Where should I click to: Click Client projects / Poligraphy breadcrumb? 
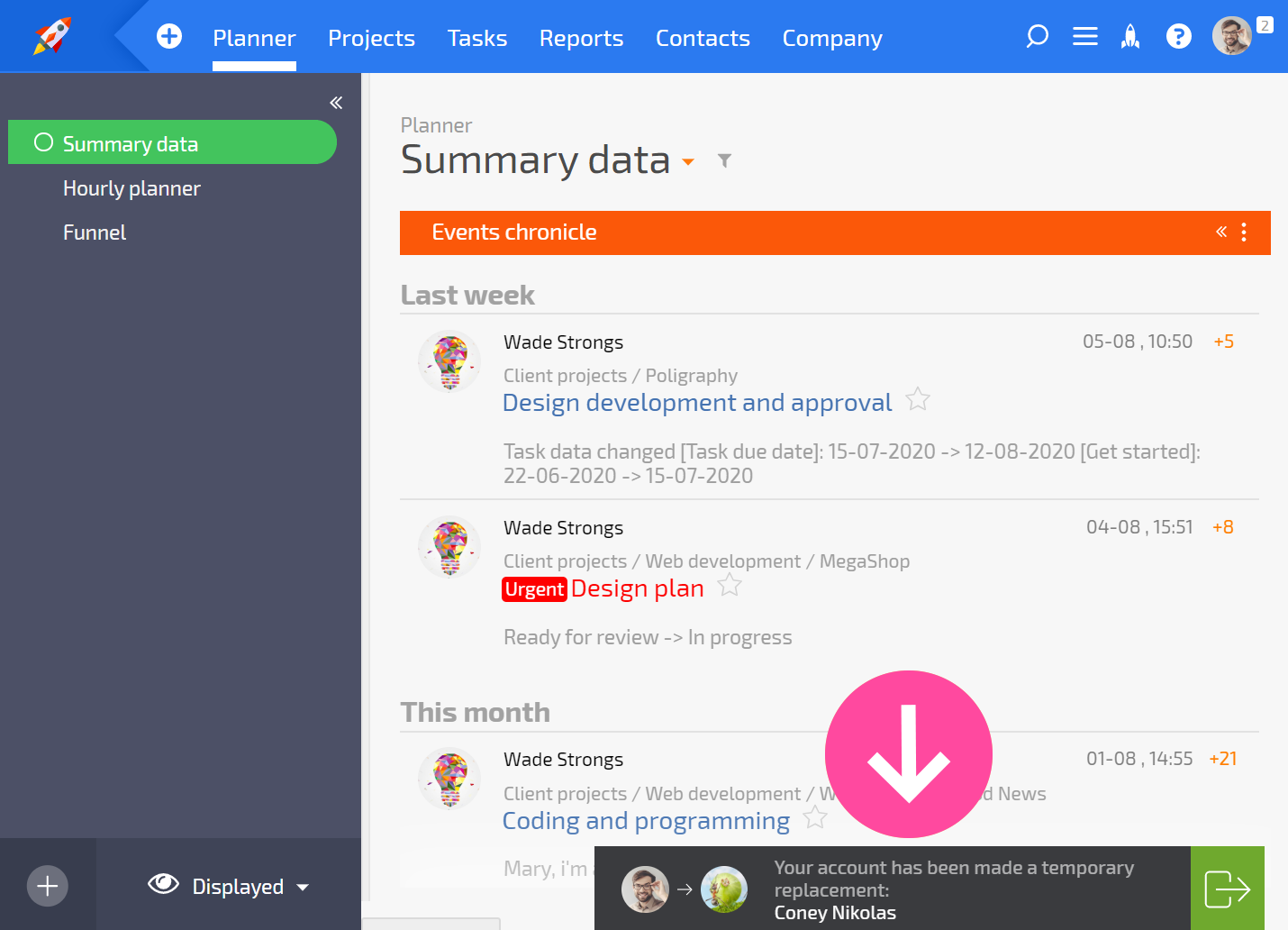621,376
